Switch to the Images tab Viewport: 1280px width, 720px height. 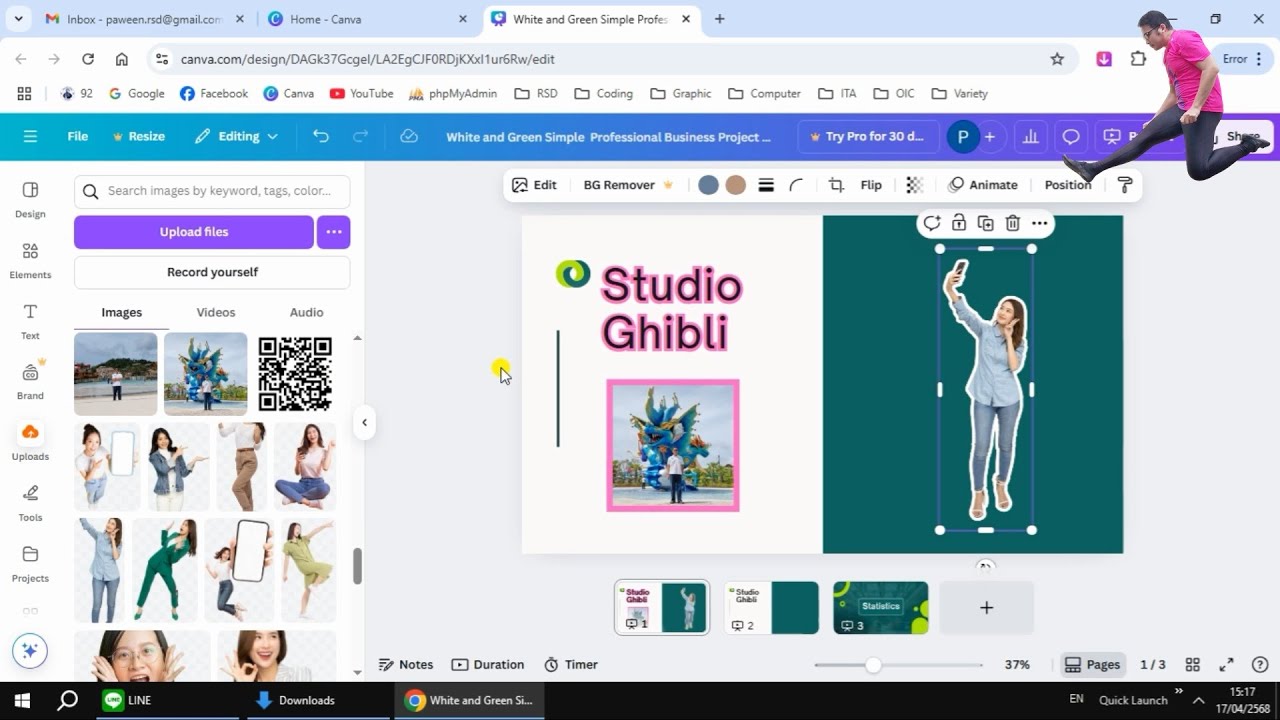[122, 312]
